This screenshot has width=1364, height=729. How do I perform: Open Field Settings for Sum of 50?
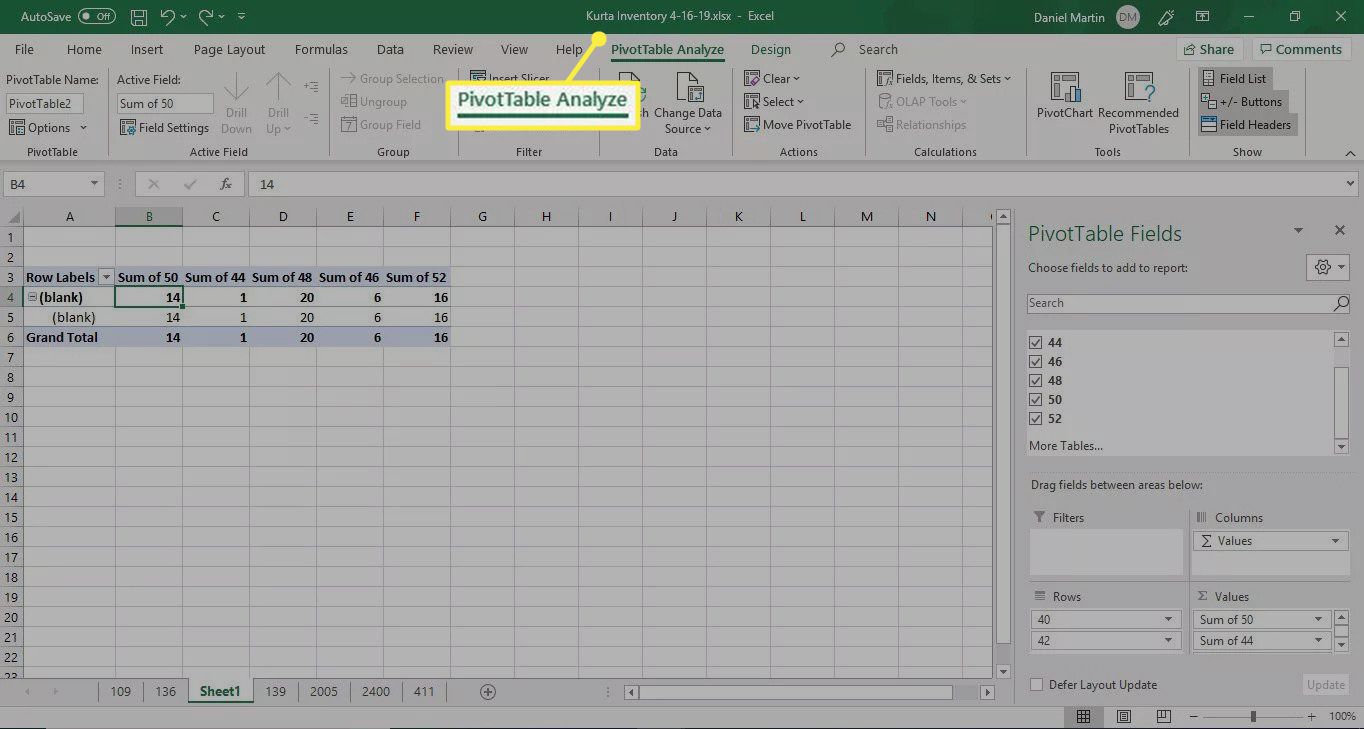[x=164, y=127]
